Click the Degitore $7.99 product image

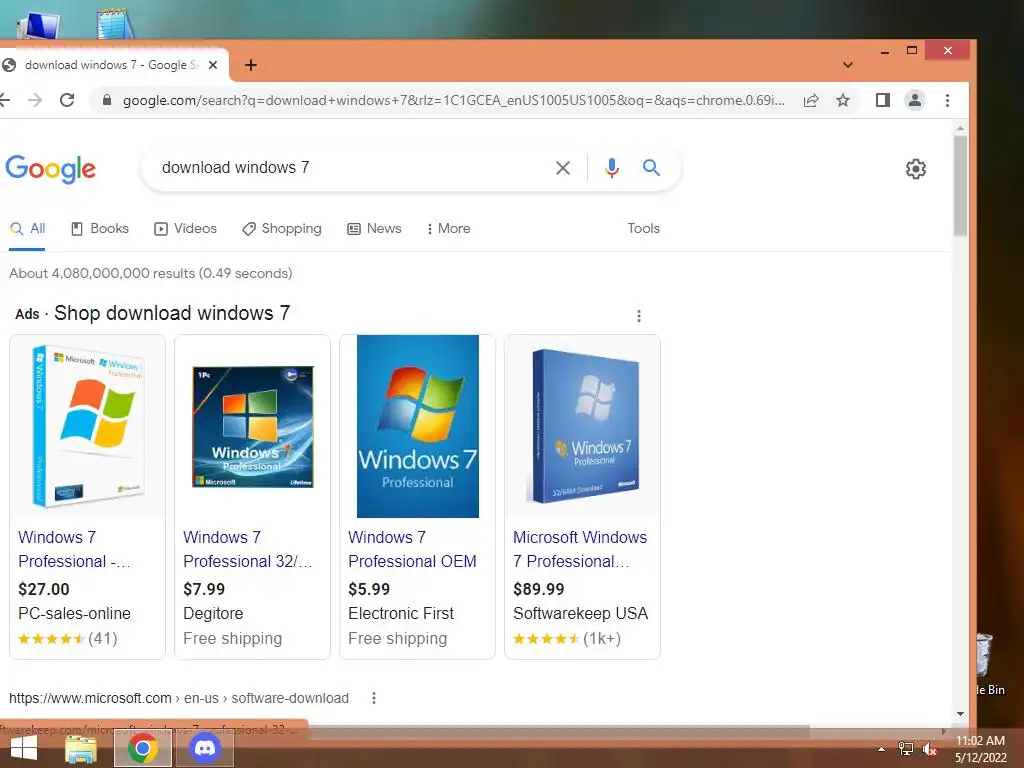coord(253,427)
